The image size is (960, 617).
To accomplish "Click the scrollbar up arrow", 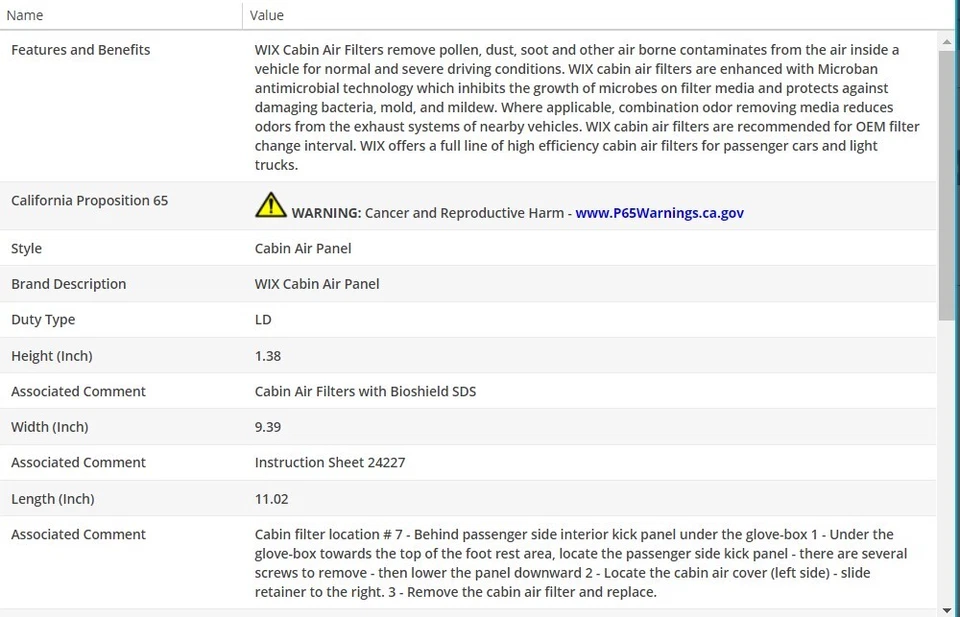I will point(947,42).
